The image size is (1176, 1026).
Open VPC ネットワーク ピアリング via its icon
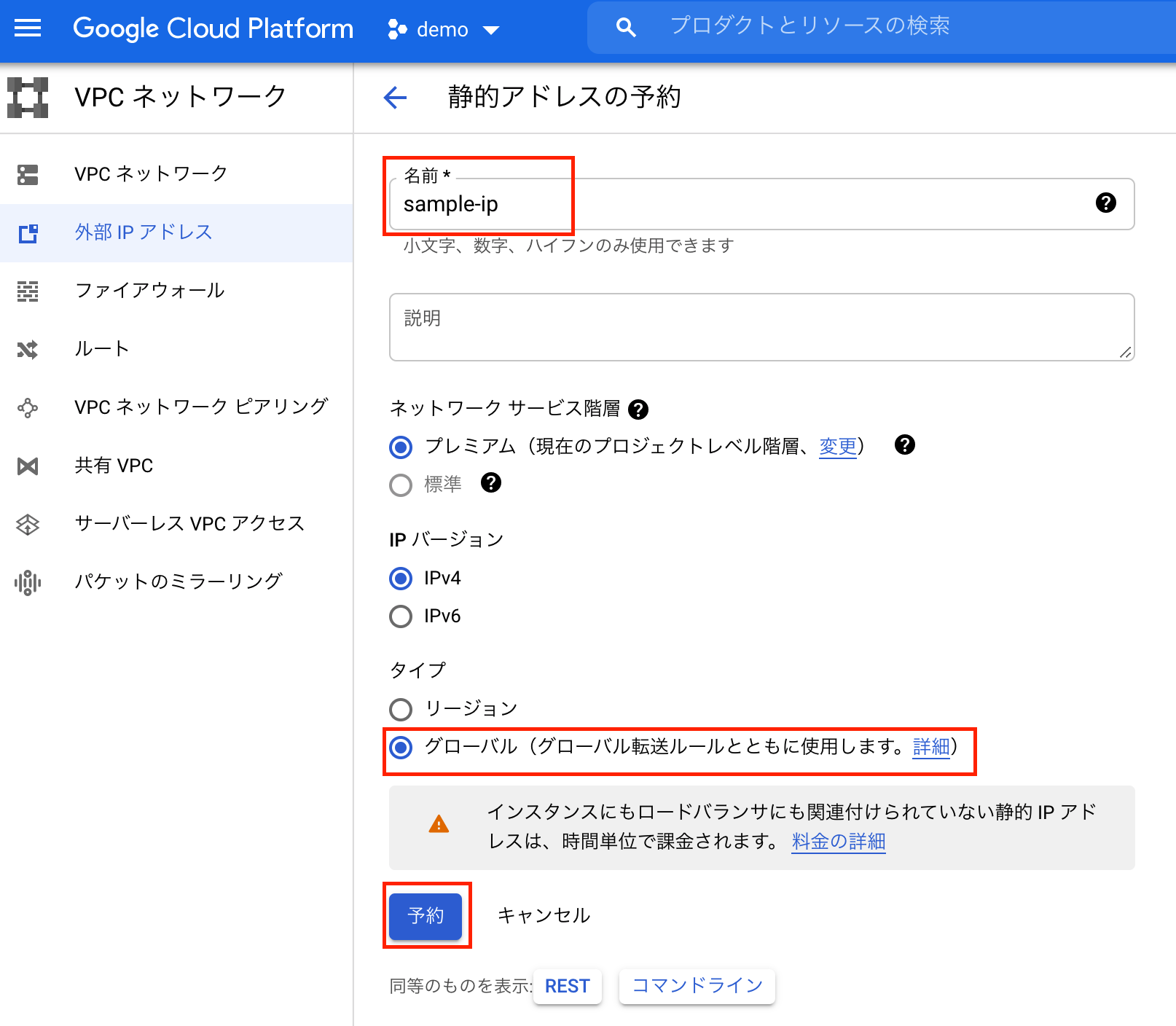(x=27, y=407)
